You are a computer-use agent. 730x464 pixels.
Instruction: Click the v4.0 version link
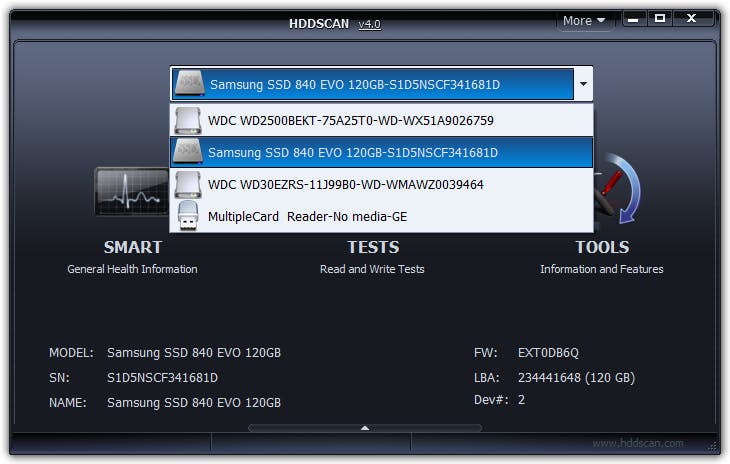(369, 24)
